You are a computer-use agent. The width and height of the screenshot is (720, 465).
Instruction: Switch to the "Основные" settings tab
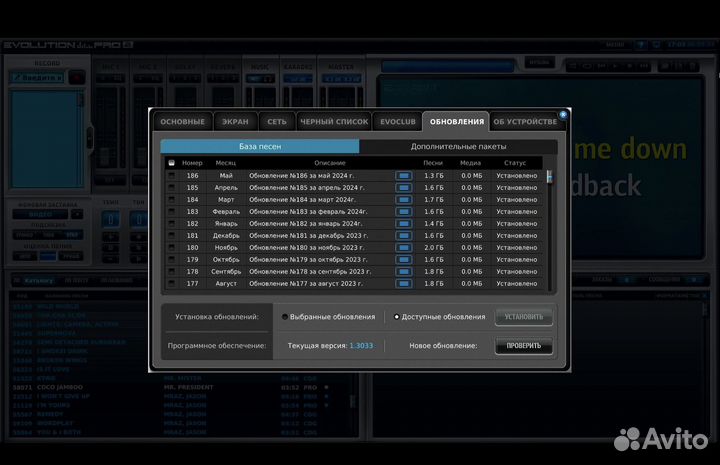[182, 122]
